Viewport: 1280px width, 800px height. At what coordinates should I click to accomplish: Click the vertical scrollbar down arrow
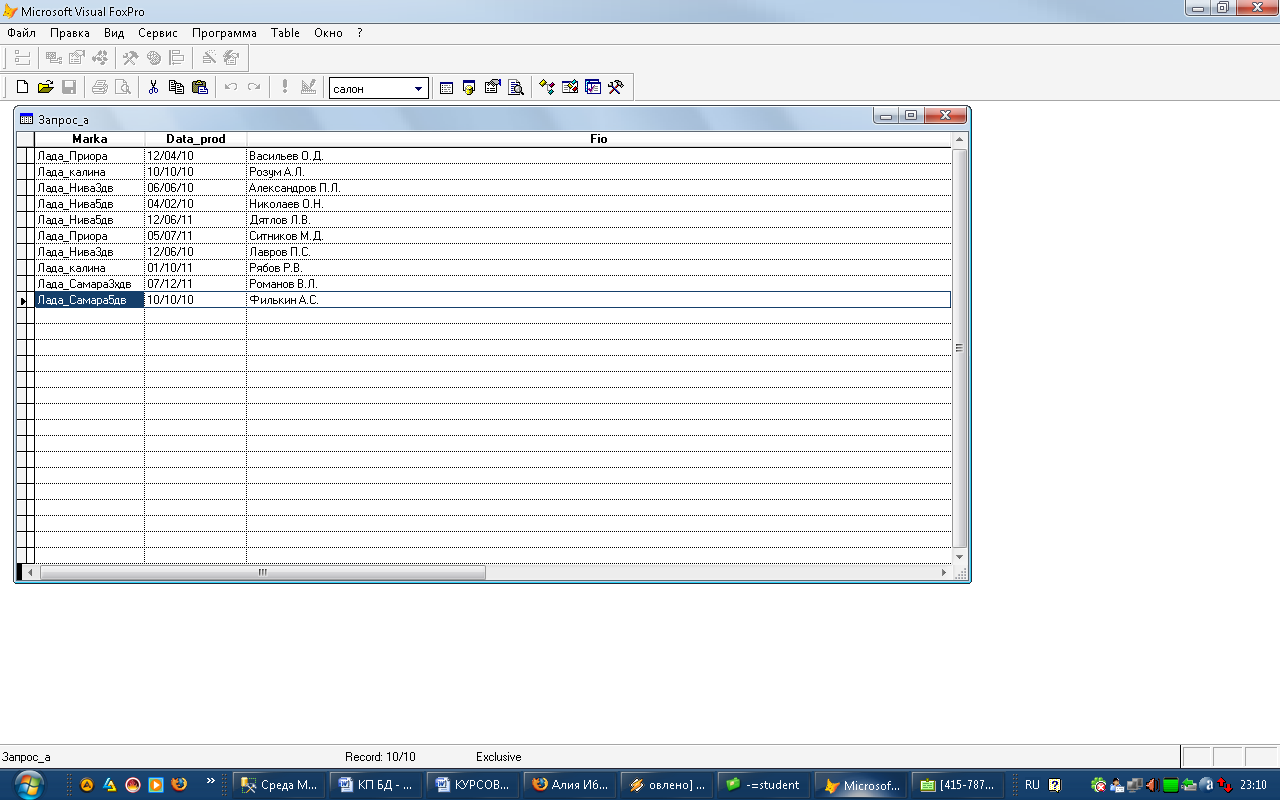coord(960,557)
